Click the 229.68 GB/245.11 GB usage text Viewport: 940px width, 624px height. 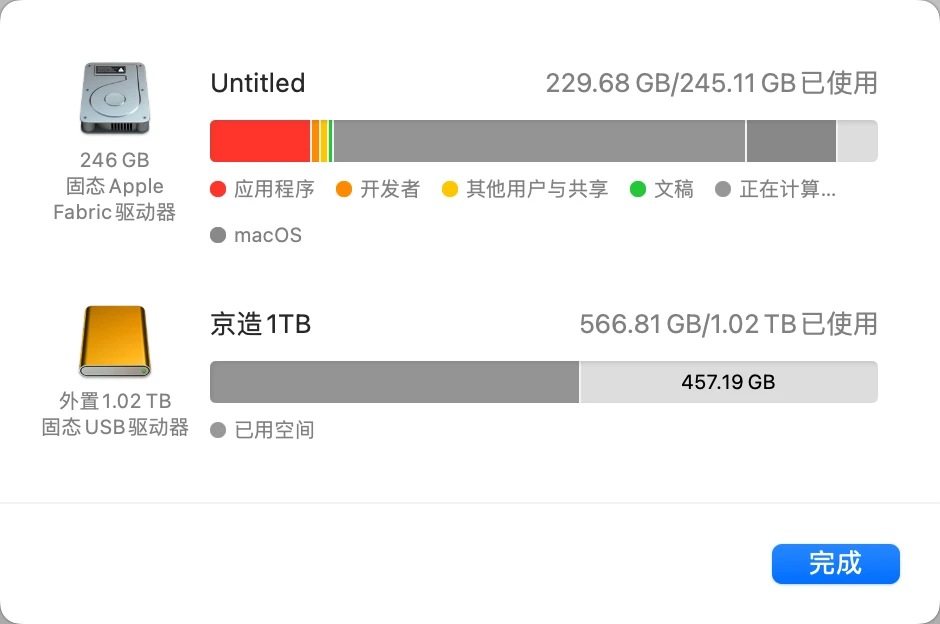pos(711,83)
